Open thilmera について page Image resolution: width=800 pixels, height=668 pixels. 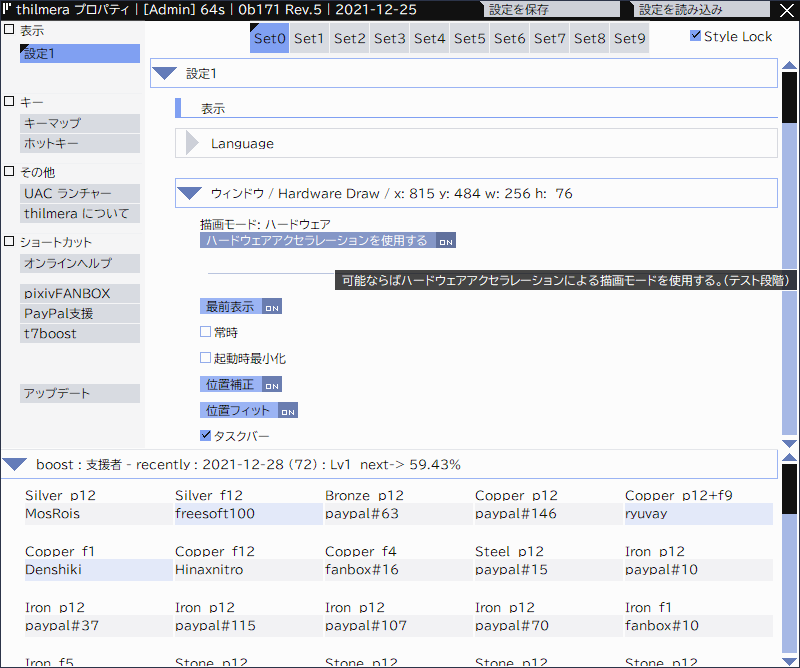(80, 213)
